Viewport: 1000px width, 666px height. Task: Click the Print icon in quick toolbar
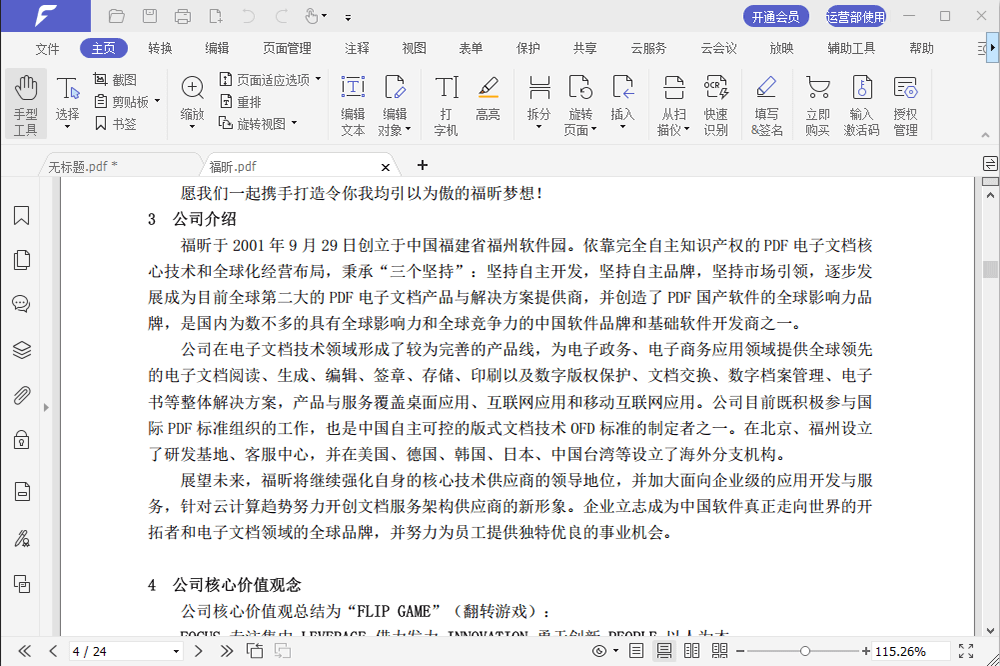(x=182, y=16)
